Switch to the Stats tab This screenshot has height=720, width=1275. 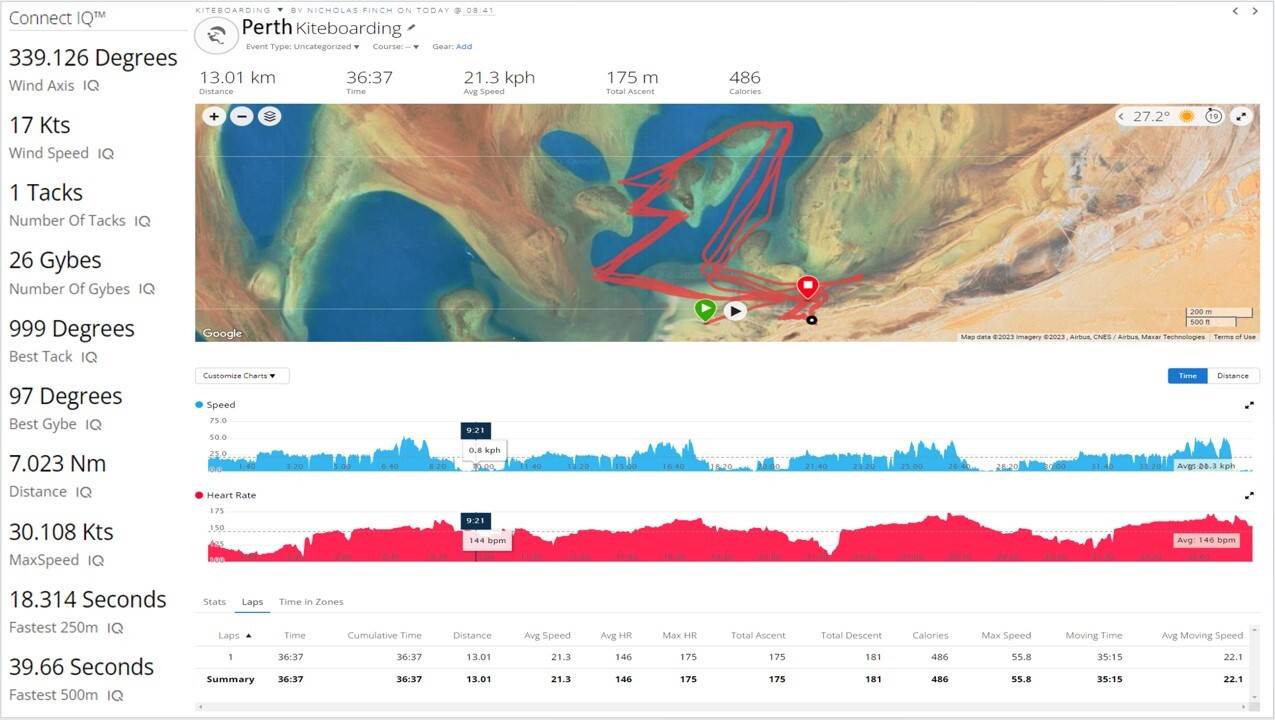(214, 602)
